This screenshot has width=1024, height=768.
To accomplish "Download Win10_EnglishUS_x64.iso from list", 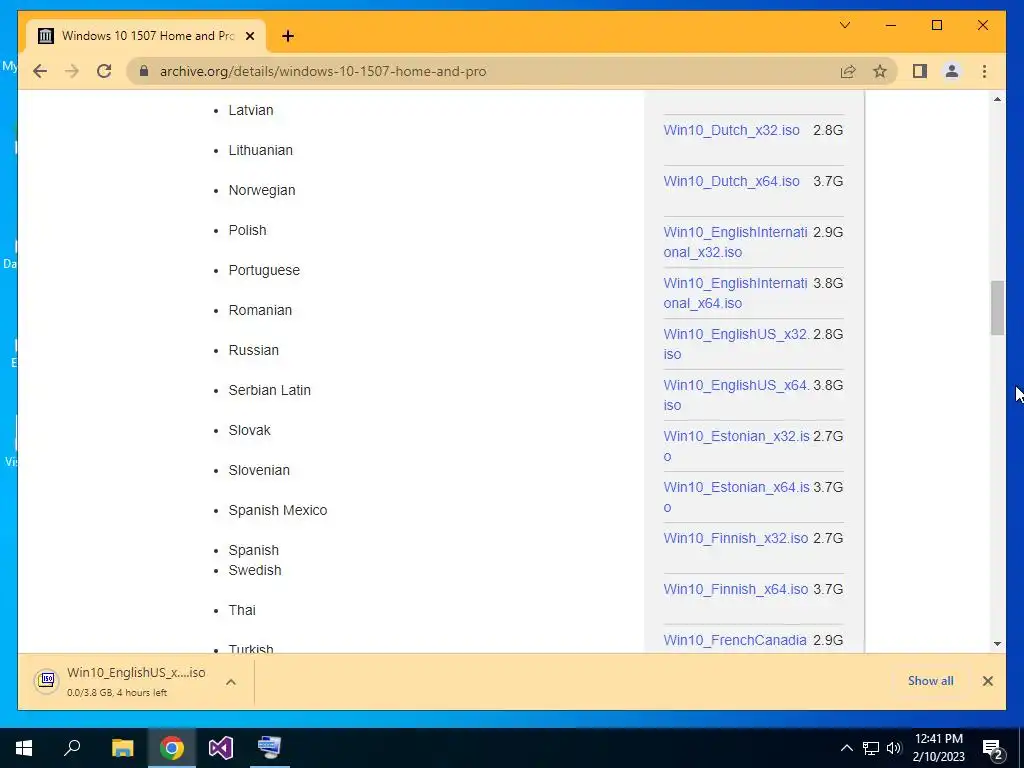I will point(736,394).
